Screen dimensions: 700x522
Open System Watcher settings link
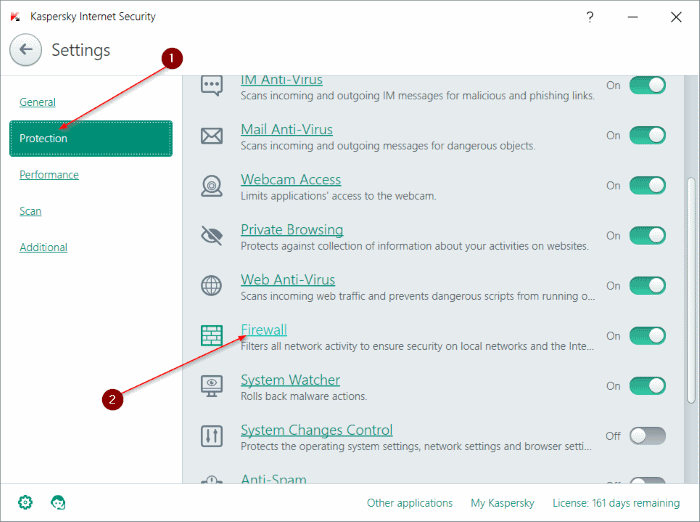[x=290, y=380]
